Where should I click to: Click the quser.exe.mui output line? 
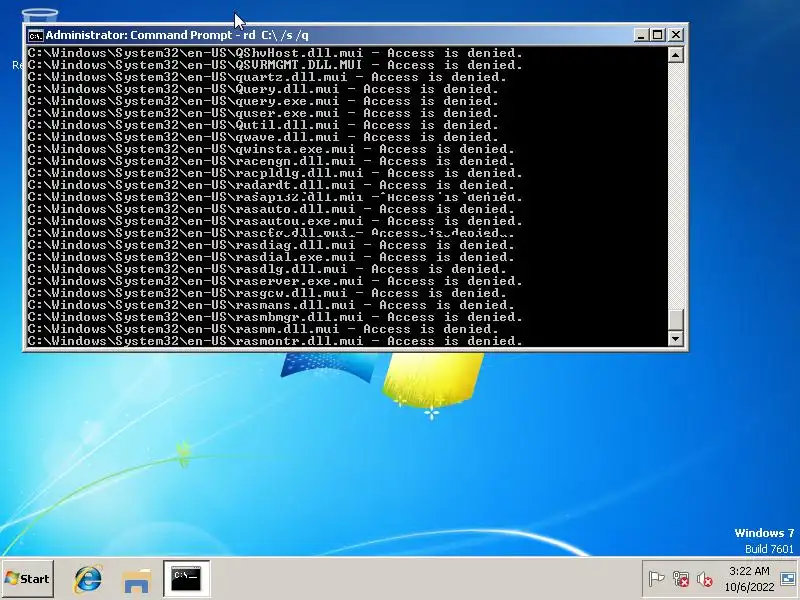263,113
